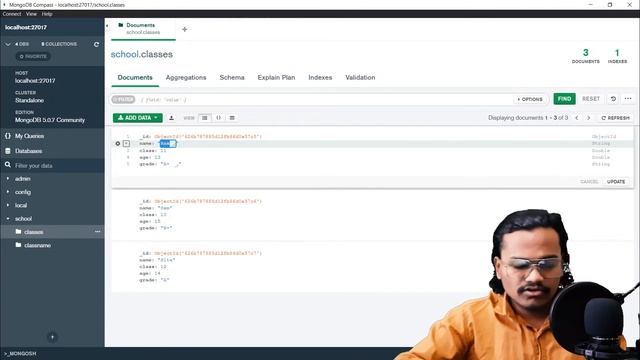Select the school.classes Documents tab
The width and height of the screenshot is (640, 360).
(143, 29)
